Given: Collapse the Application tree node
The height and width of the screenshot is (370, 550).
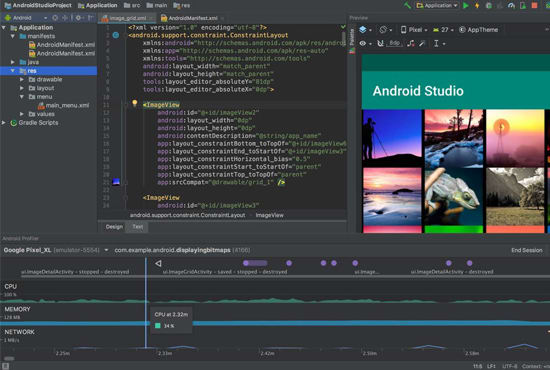Looking at the screenshot, I should 4,27.
